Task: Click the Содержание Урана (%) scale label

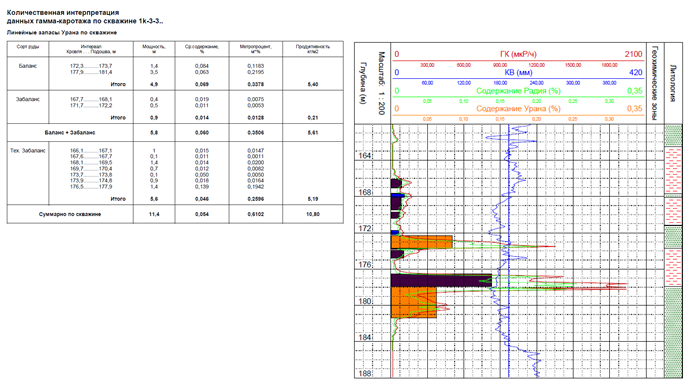Action: coord(518,109)
